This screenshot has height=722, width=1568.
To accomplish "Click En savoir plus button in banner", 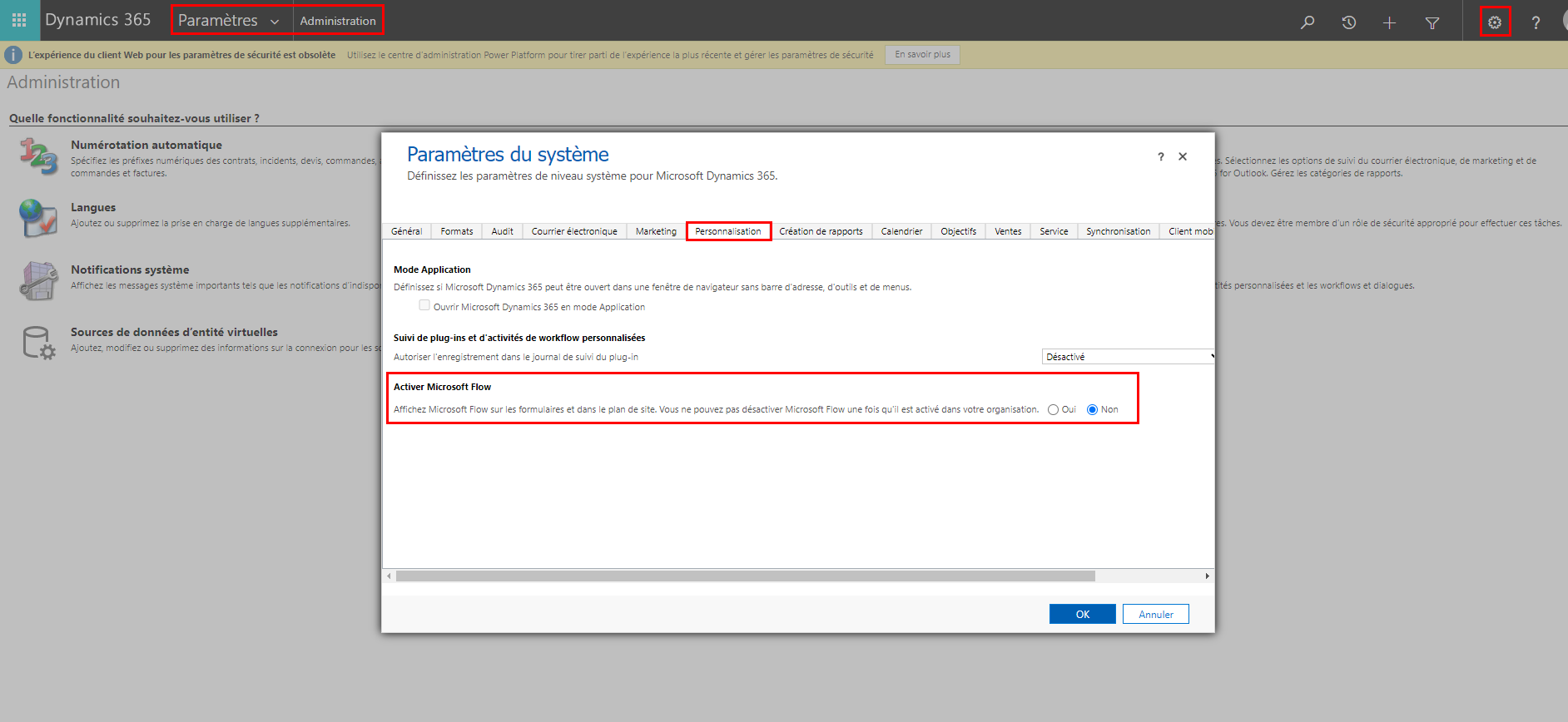I will [922, 55].
